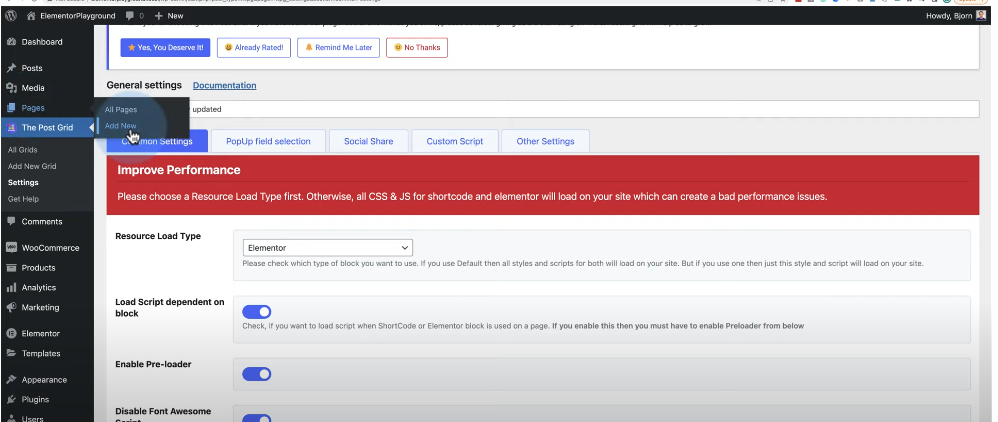998x422 pixels.
Task: Click Remind Me Later button
Action: pos(339,48)
